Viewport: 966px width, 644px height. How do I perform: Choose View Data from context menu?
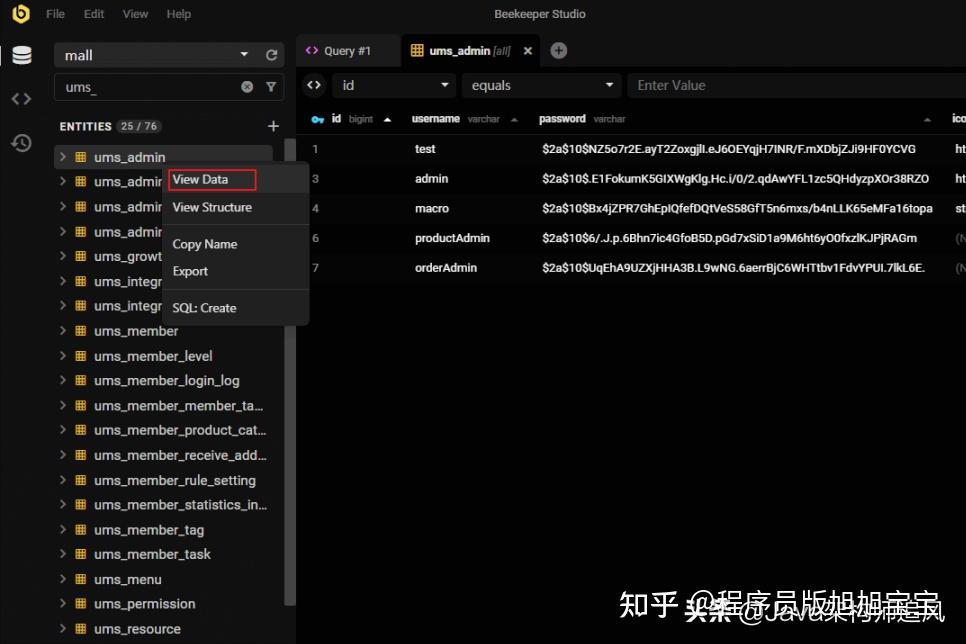click(235, 179)
